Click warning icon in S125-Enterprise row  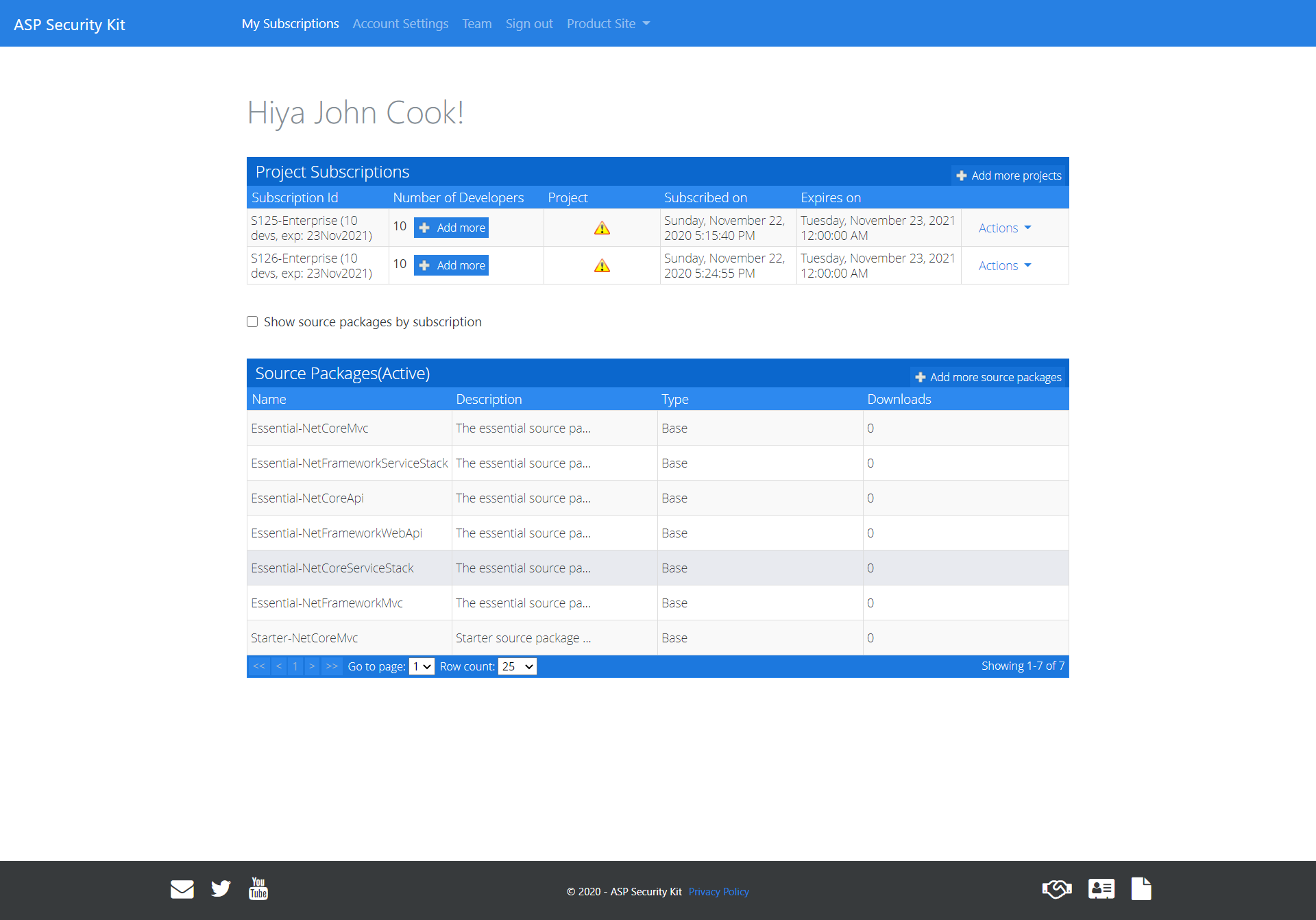602,228
